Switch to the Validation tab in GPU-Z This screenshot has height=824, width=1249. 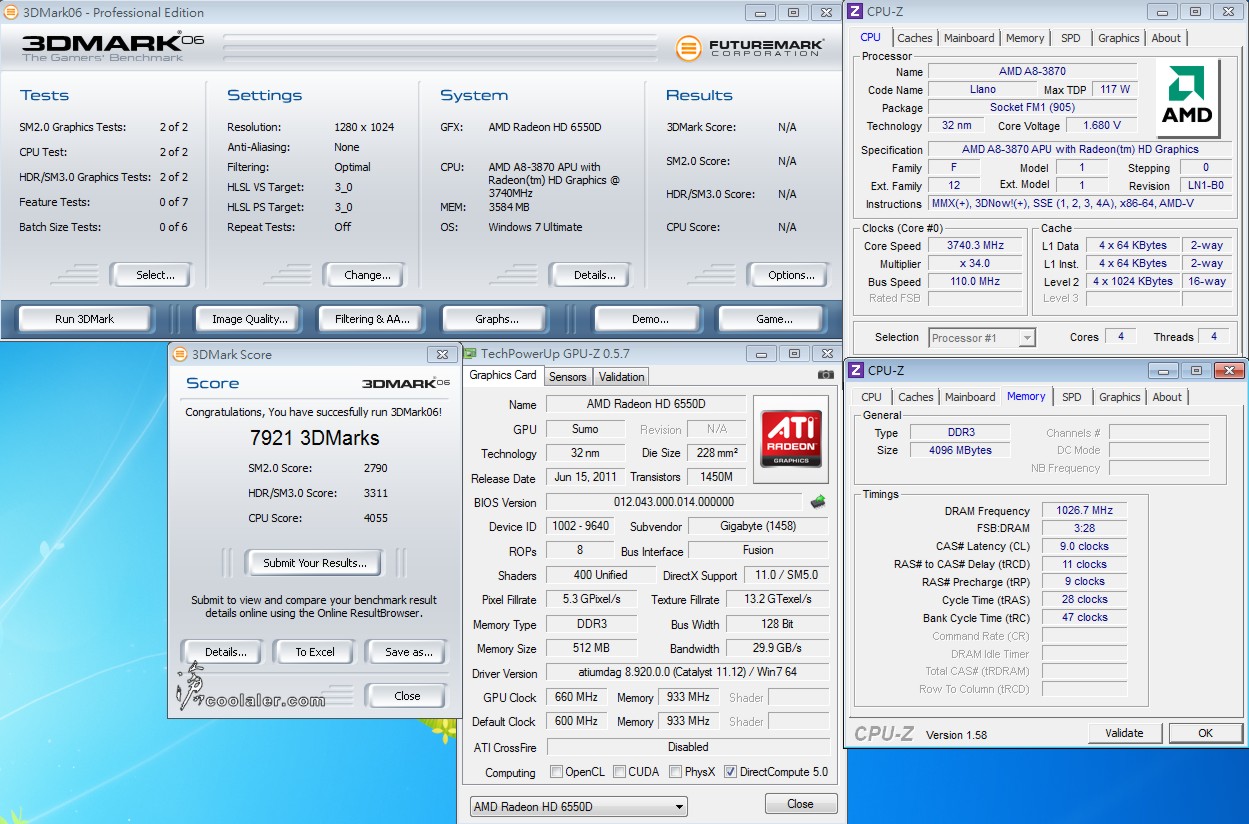621,377
